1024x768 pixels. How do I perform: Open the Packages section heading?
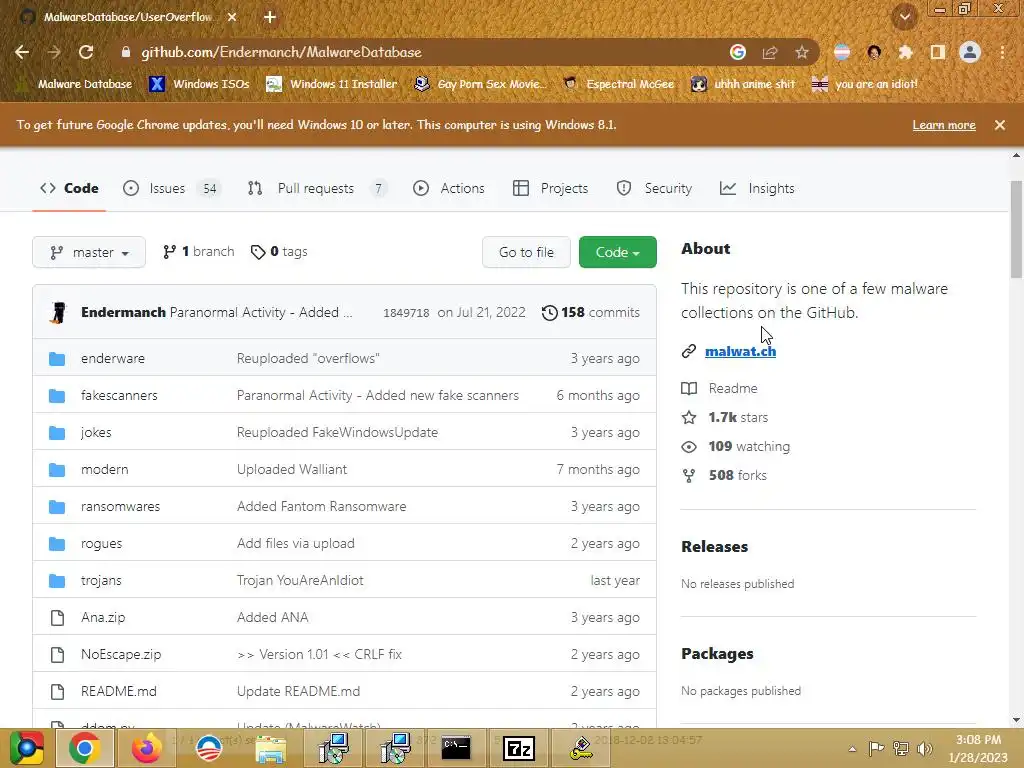click(717, 654)
